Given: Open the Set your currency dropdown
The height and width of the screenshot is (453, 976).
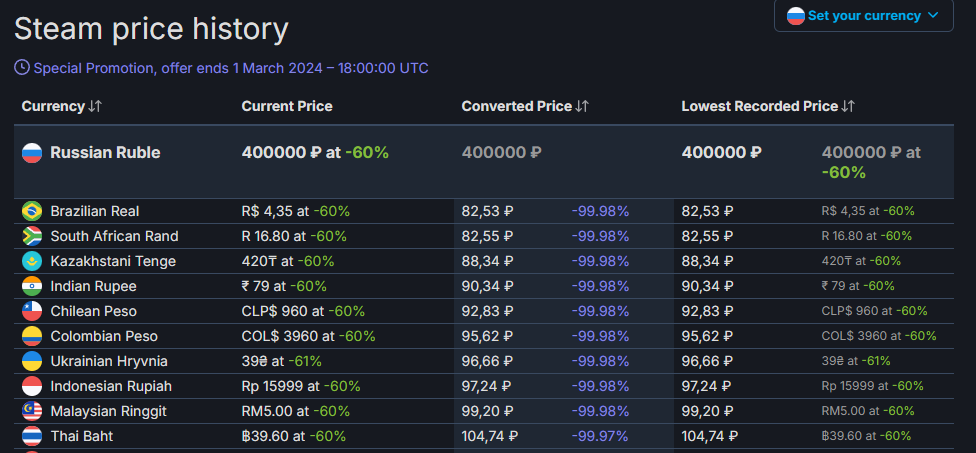Looking at the screenshot, I should click(863, 16).
